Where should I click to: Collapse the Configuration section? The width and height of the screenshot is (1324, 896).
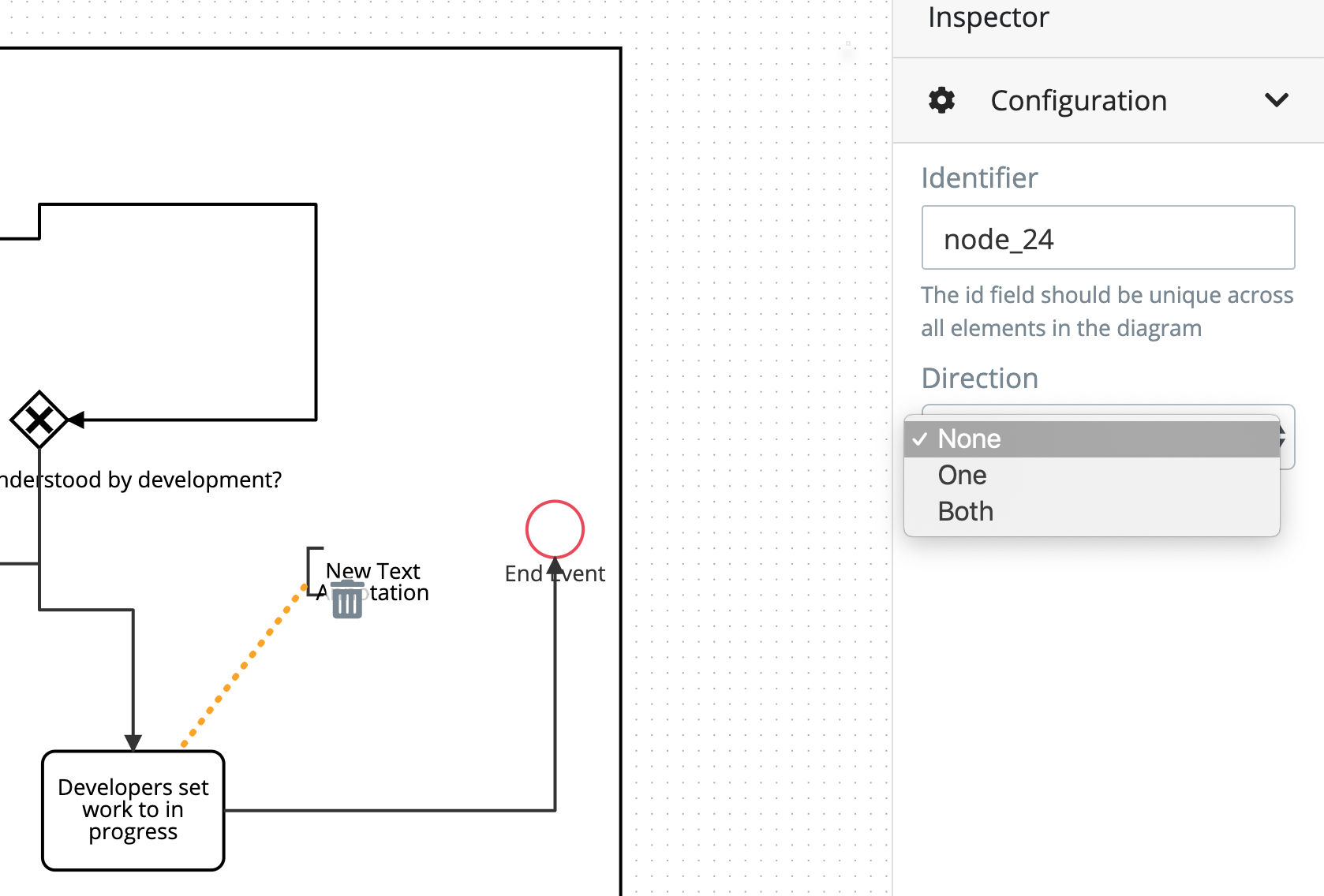point(1277,100)
